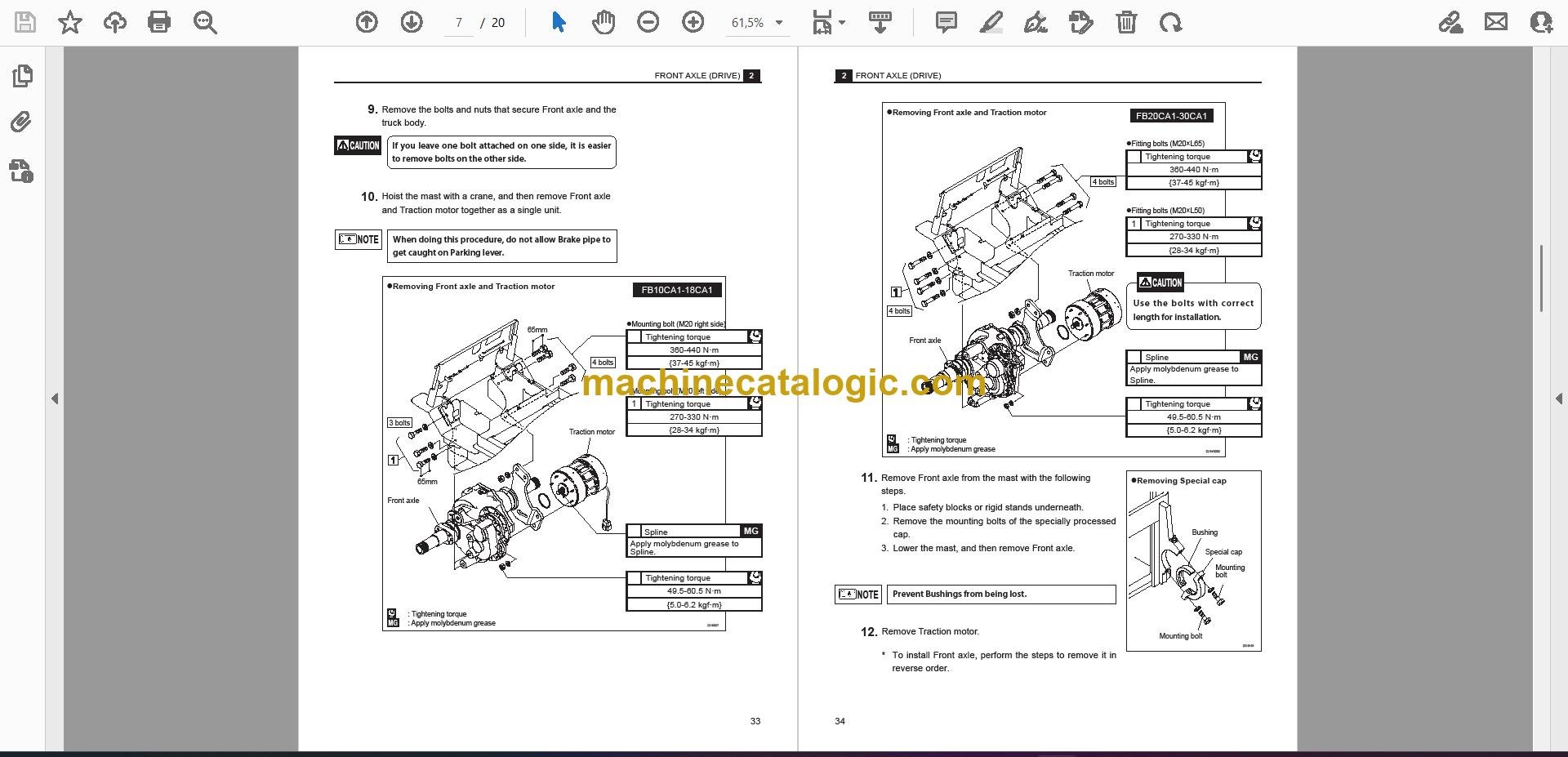Zoom in with the plus button
This screenshot has height=757, width=1568.
pos(693,22)
